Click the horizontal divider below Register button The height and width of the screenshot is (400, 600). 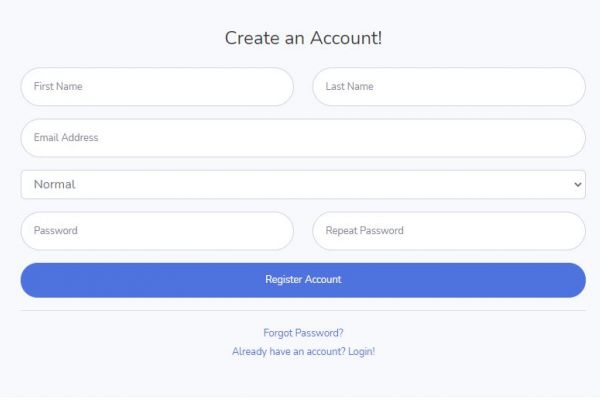pos(303,310)
